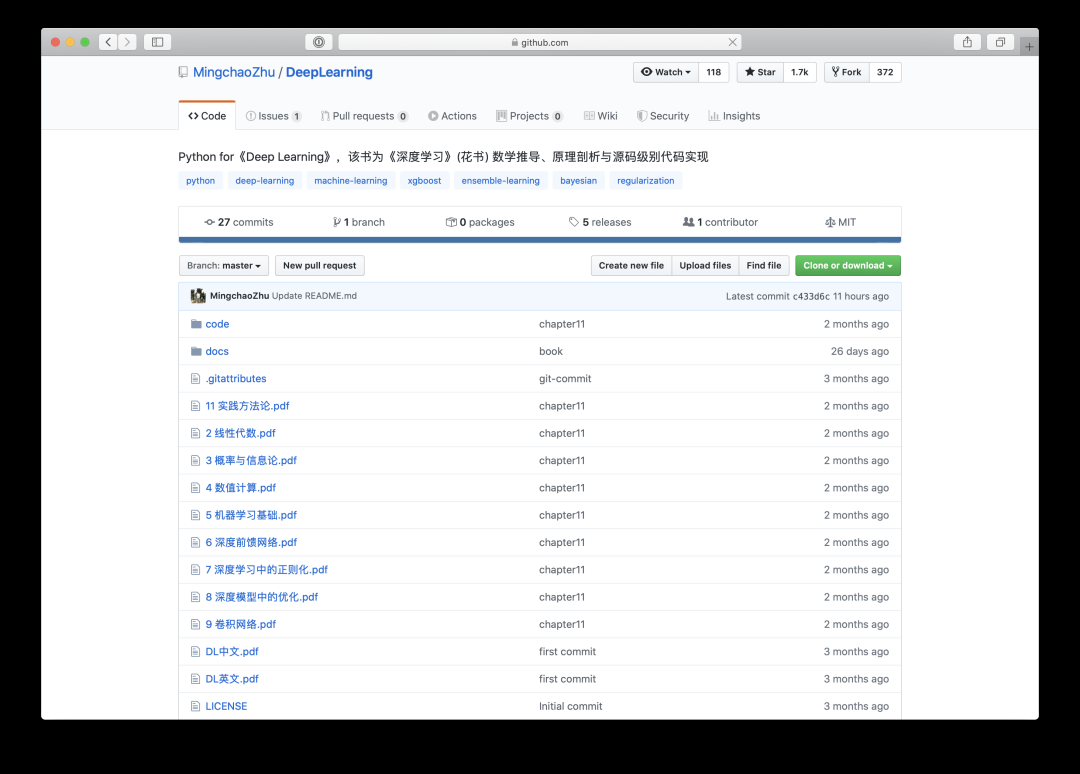Click the file icon beside DL英文.pdf
The height and width of the screenshot is (774, 1080).
pos(196,679)
